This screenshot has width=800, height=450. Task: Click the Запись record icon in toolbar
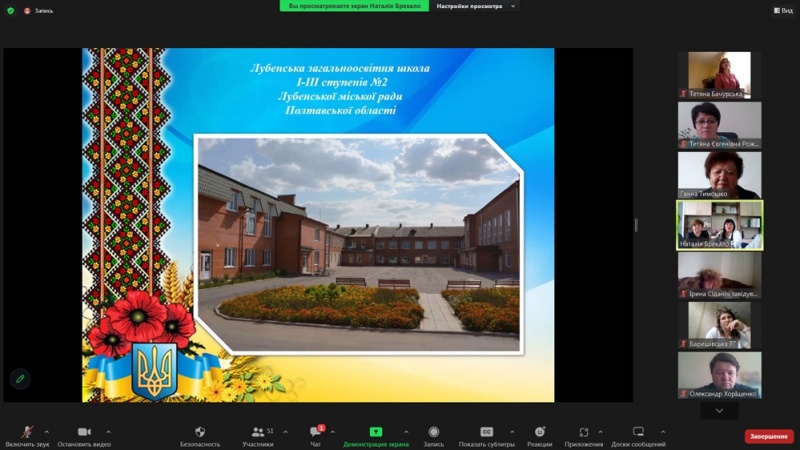434,432
